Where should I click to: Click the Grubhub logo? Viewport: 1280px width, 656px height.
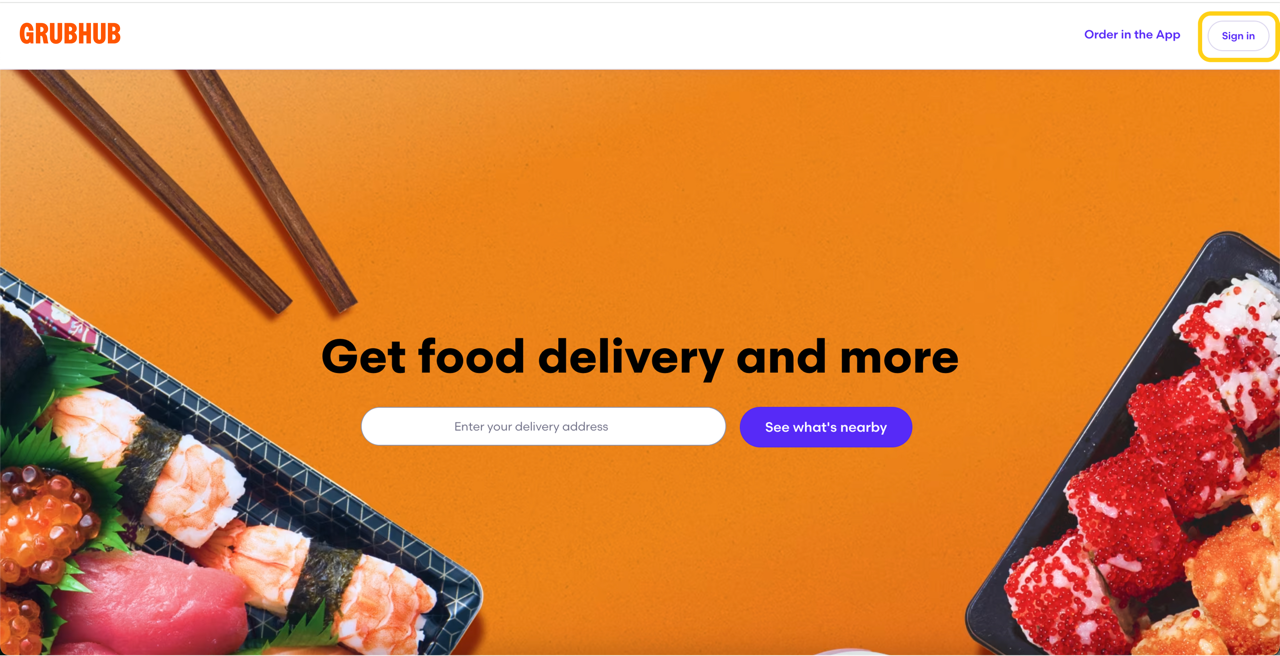point(70,34)
